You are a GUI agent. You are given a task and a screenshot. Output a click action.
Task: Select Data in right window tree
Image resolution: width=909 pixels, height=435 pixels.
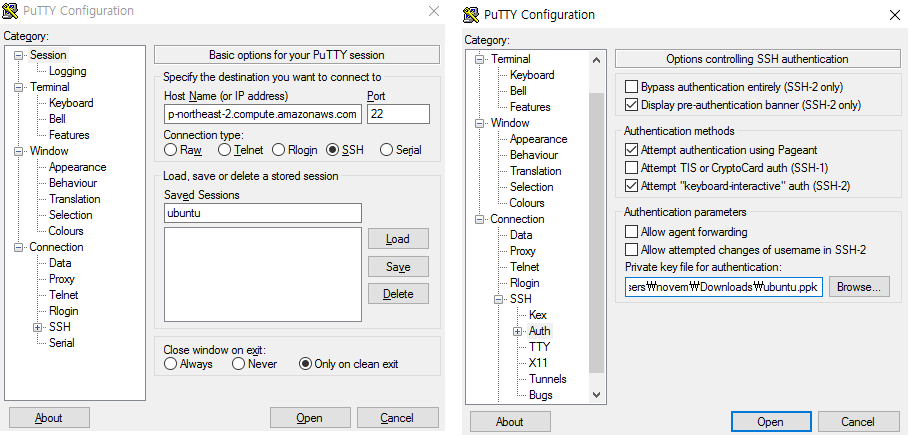[x=521, y=235]
